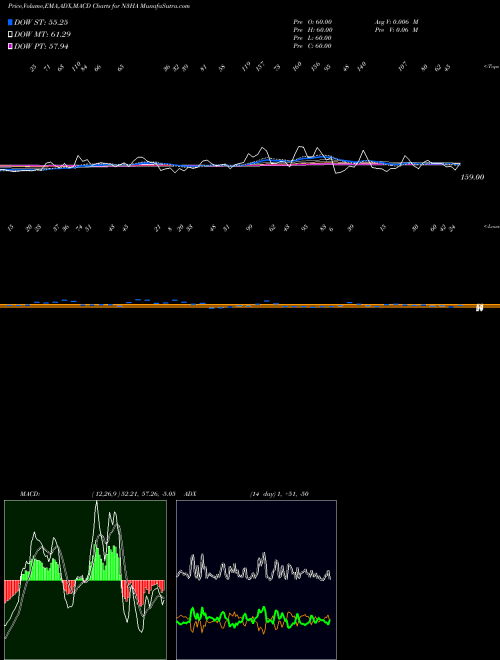Click the 159.00 price label
Image resolution: width=500 pixels, height=660 pixels.
click(472, 177)
